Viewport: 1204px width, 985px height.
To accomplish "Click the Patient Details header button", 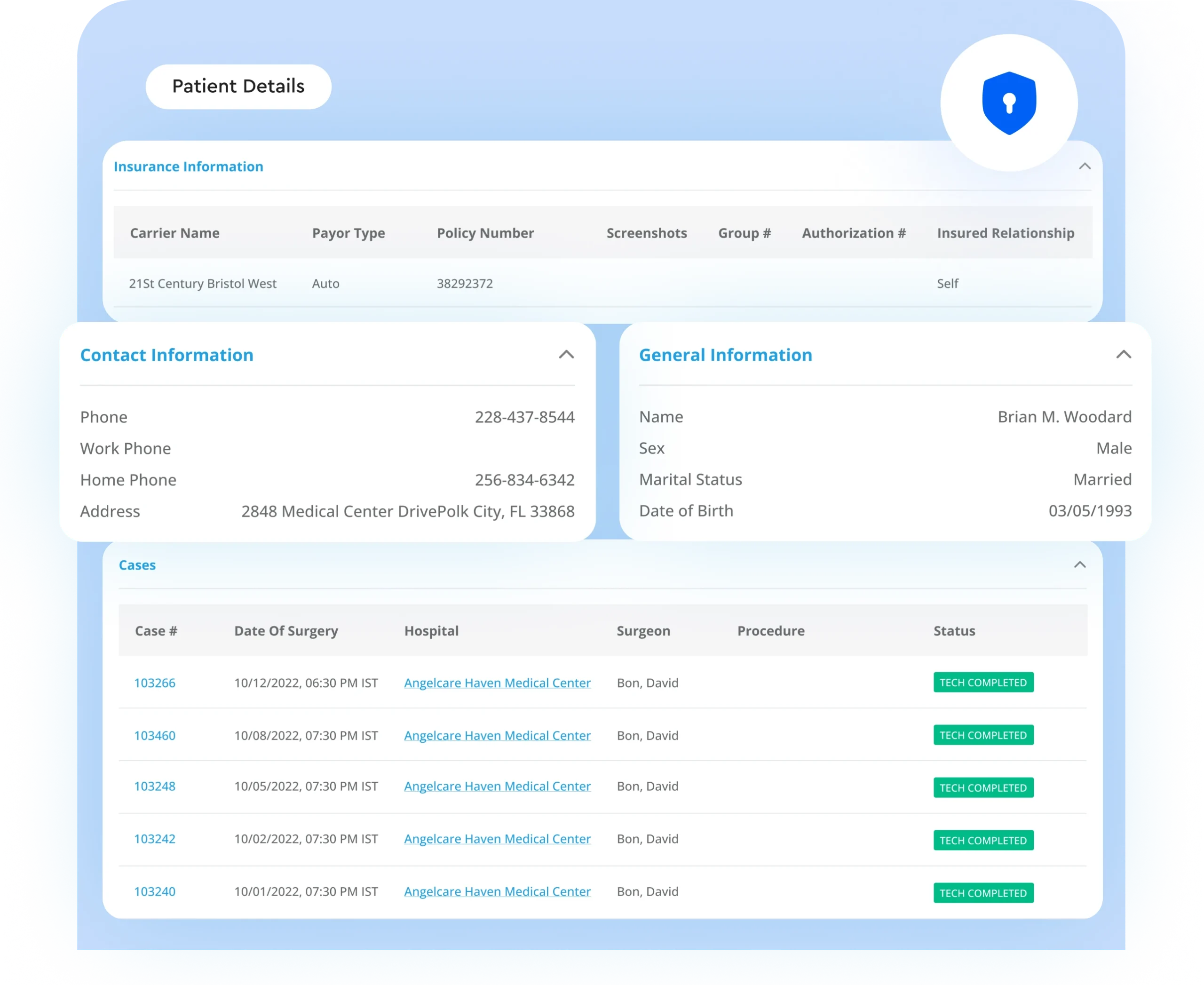I will coord(238,86).
